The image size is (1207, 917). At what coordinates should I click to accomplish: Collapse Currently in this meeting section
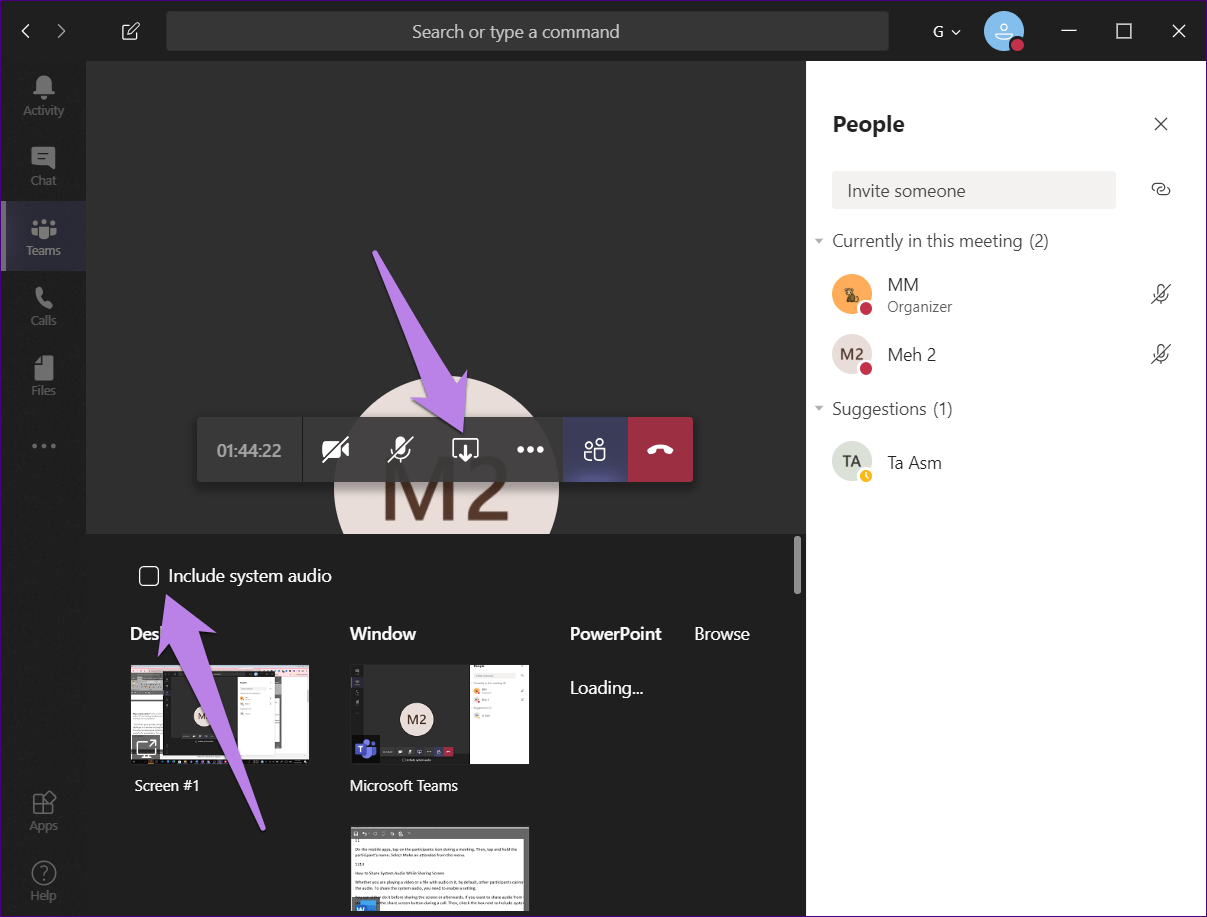click(819, 241)
